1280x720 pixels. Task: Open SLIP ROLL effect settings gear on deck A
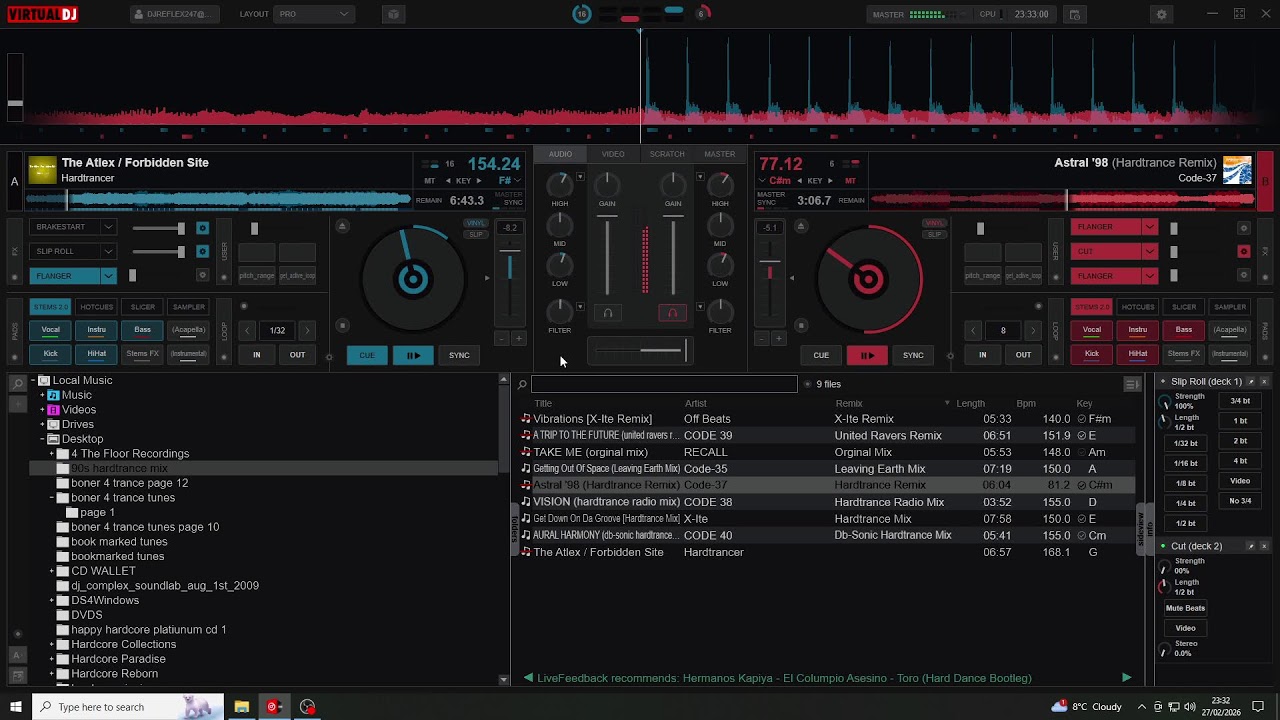202,251
